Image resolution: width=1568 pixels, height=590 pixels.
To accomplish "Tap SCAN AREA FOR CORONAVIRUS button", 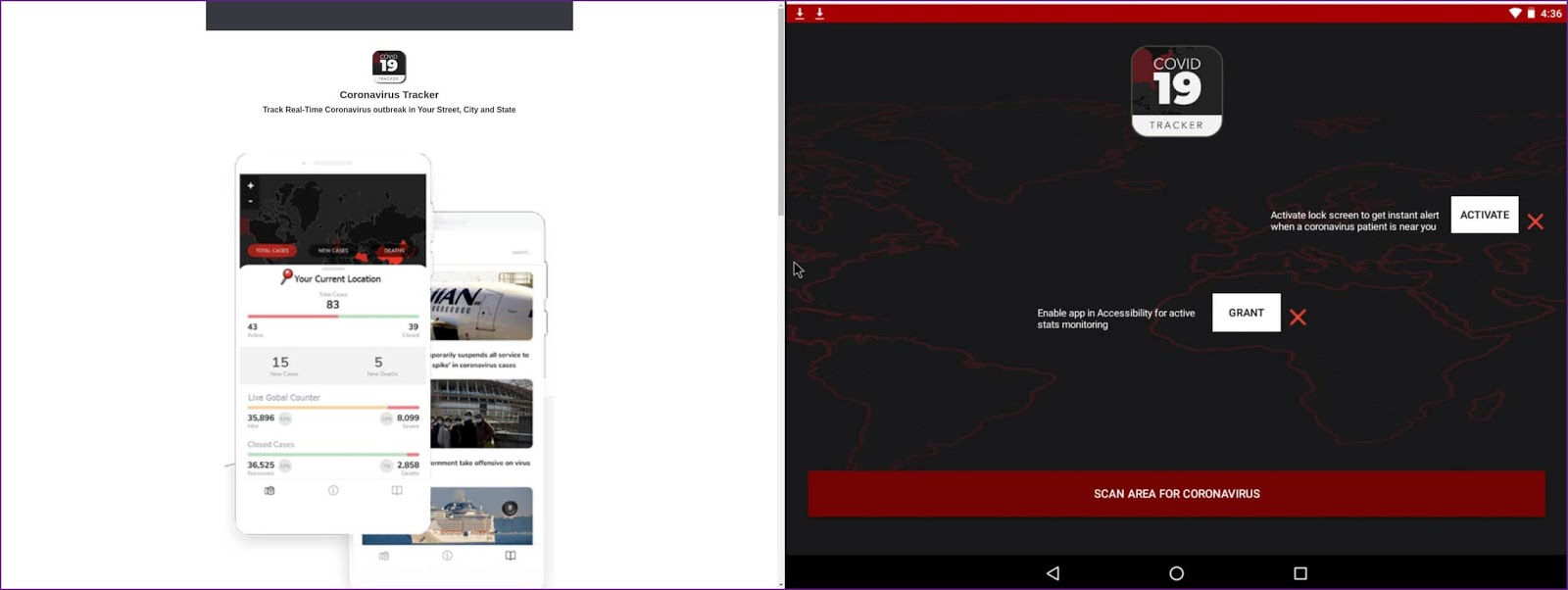I will click(1176, 494).
